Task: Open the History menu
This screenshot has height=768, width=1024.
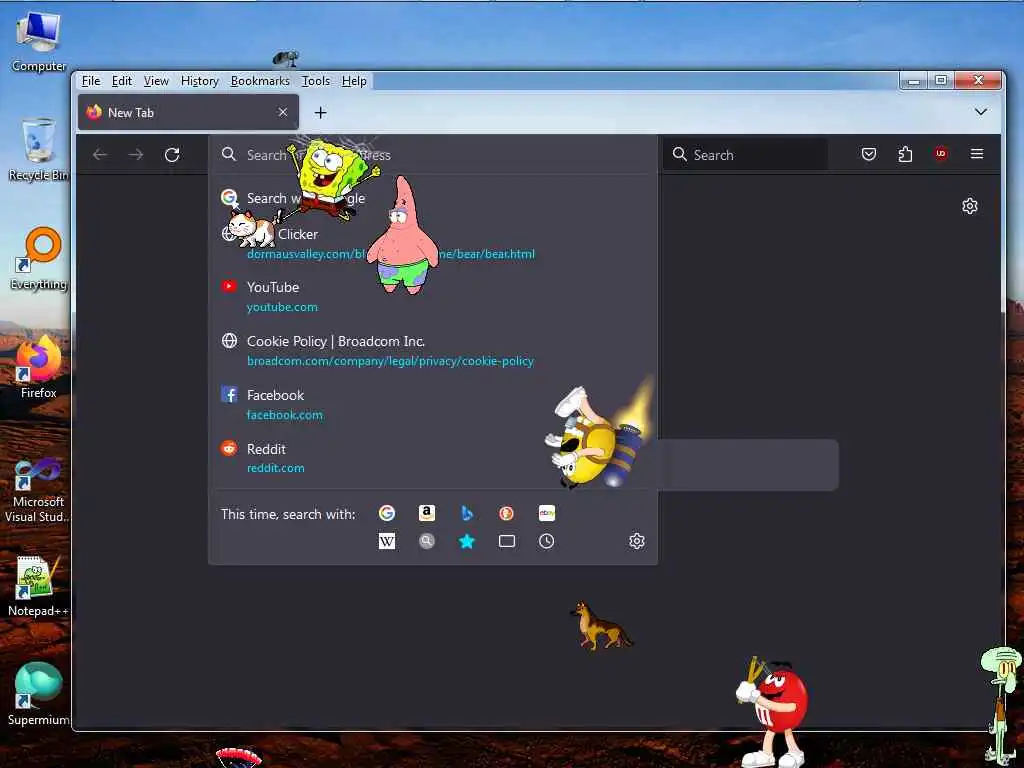Action: coord(199,81)
